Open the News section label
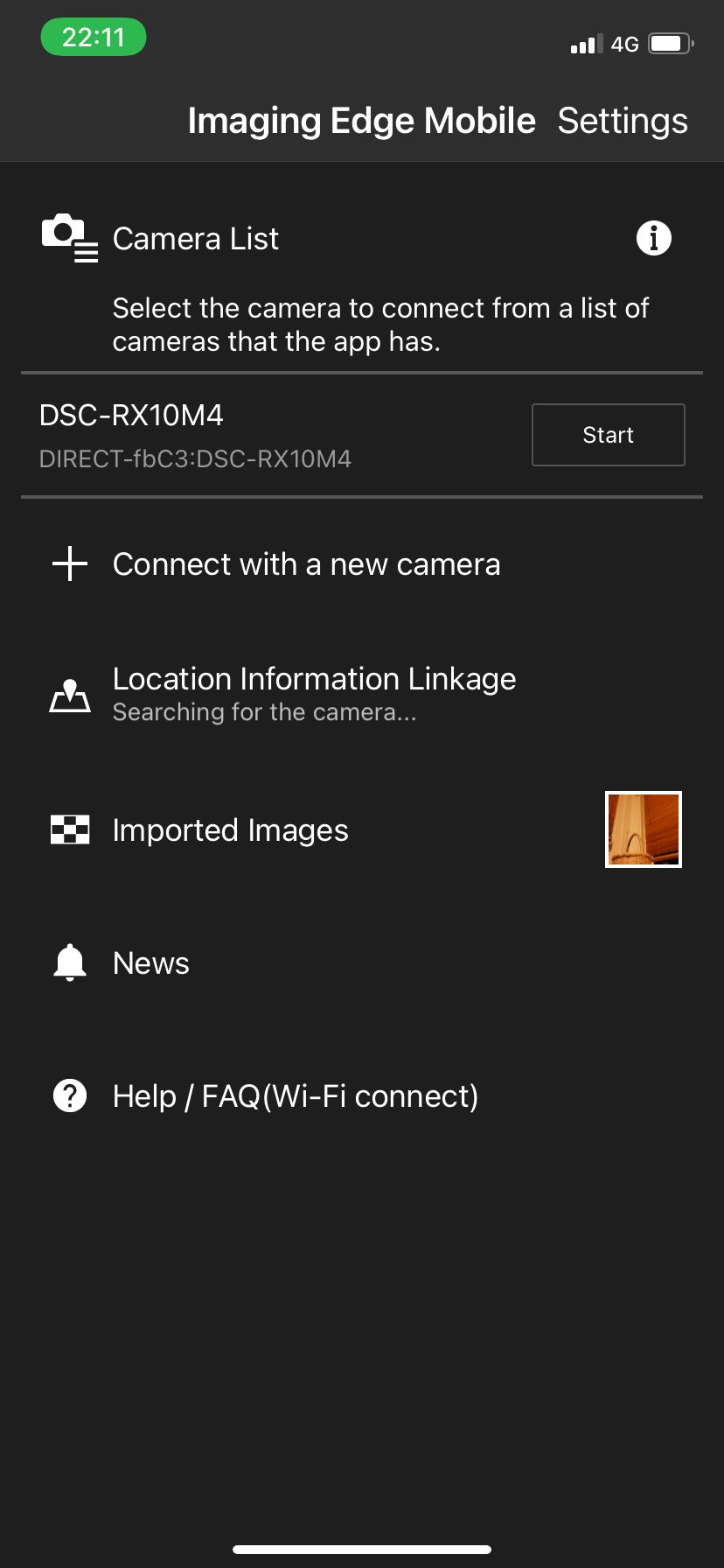The height and width of the screenshot is (1568, 724). pyautogui.click(x=151, y=962)
